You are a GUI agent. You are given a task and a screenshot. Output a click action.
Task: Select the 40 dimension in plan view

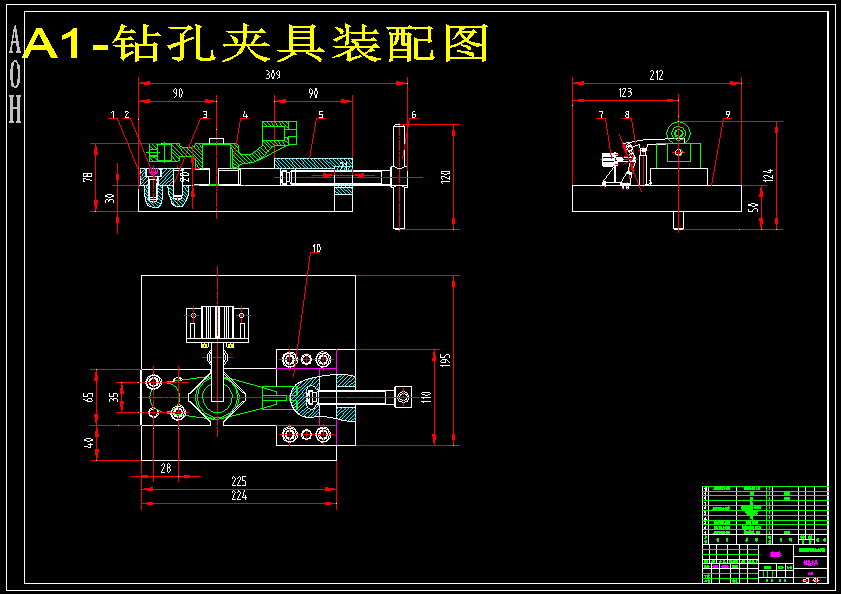pos(88,443)
